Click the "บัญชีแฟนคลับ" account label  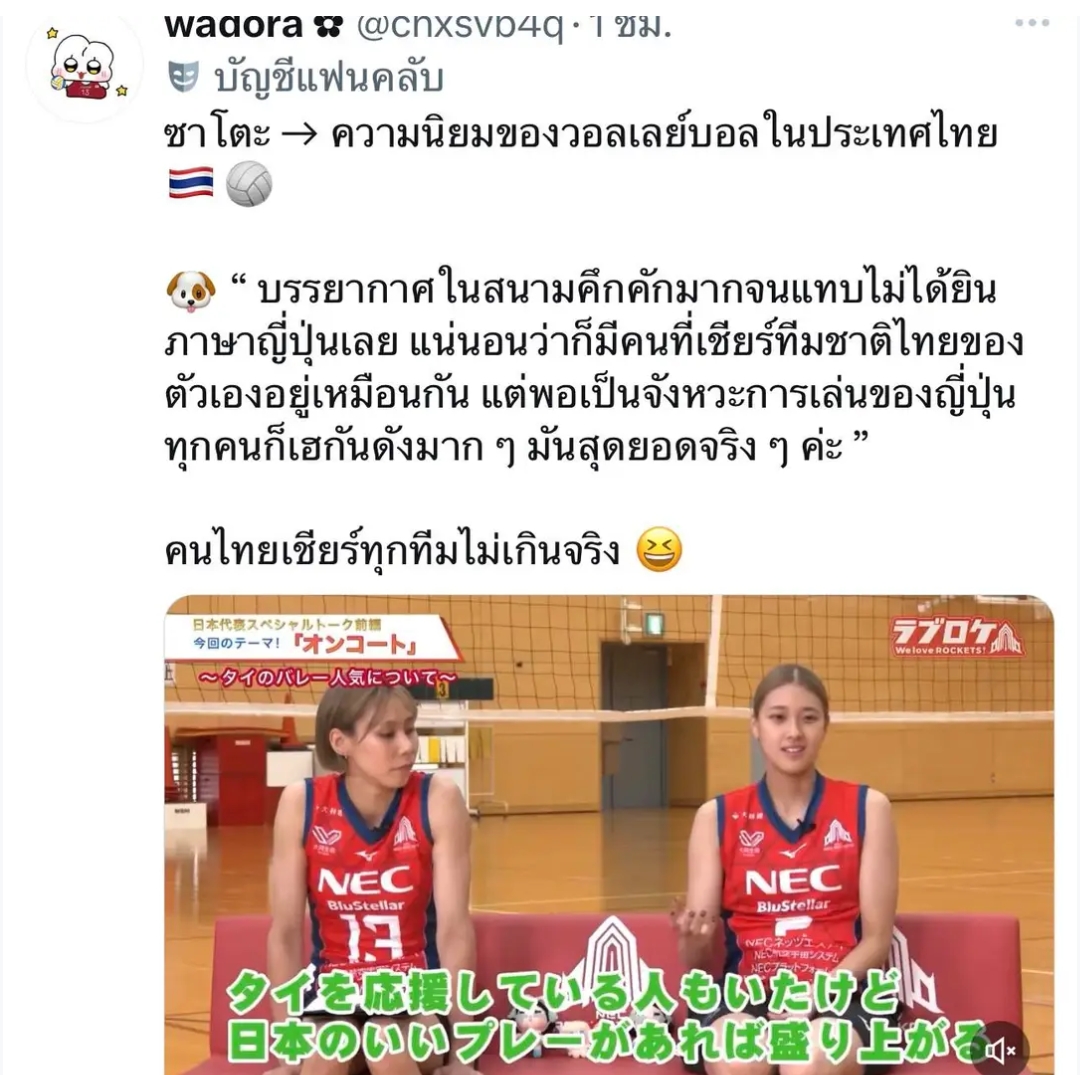click(x=328, y=77)
